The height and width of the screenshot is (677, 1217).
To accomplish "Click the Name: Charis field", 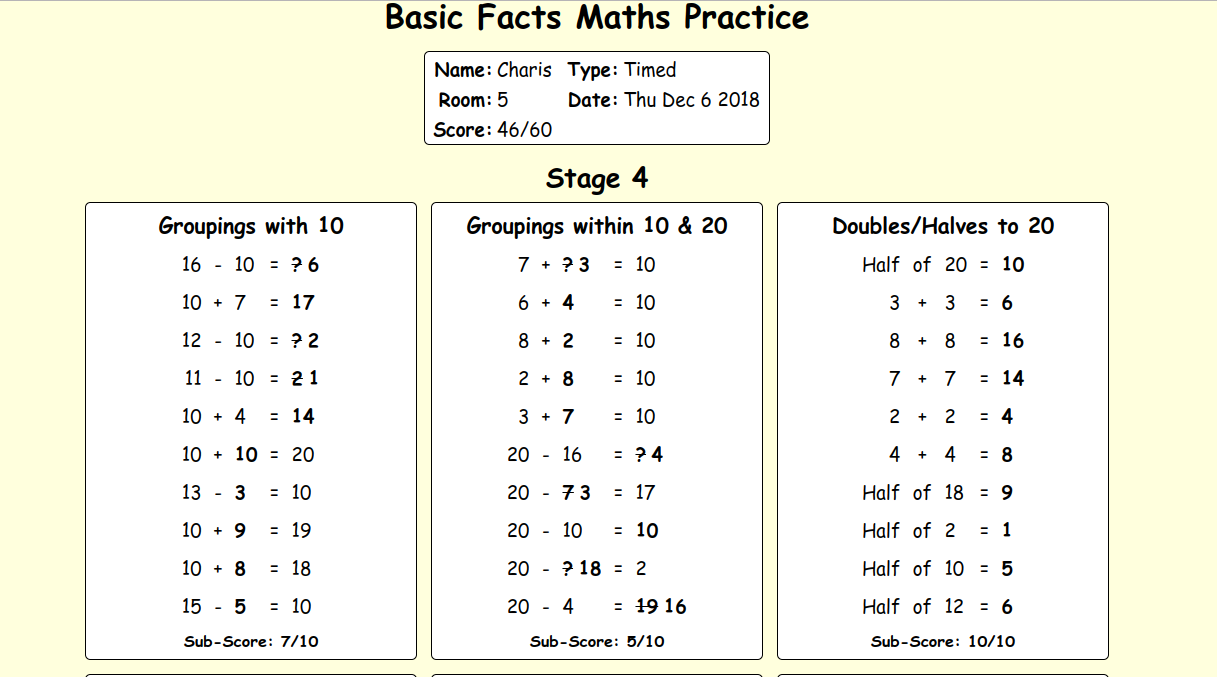I will pyautogui.click(x=493, y=70).
